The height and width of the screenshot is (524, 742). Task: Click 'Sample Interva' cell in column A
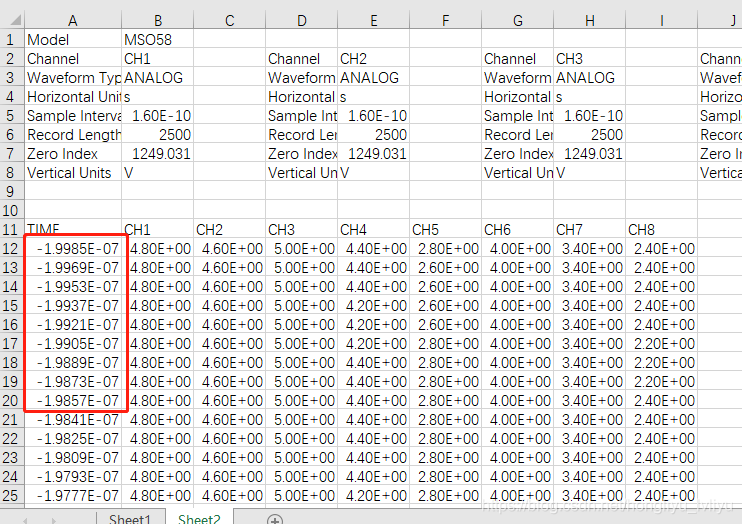[73, 115]
